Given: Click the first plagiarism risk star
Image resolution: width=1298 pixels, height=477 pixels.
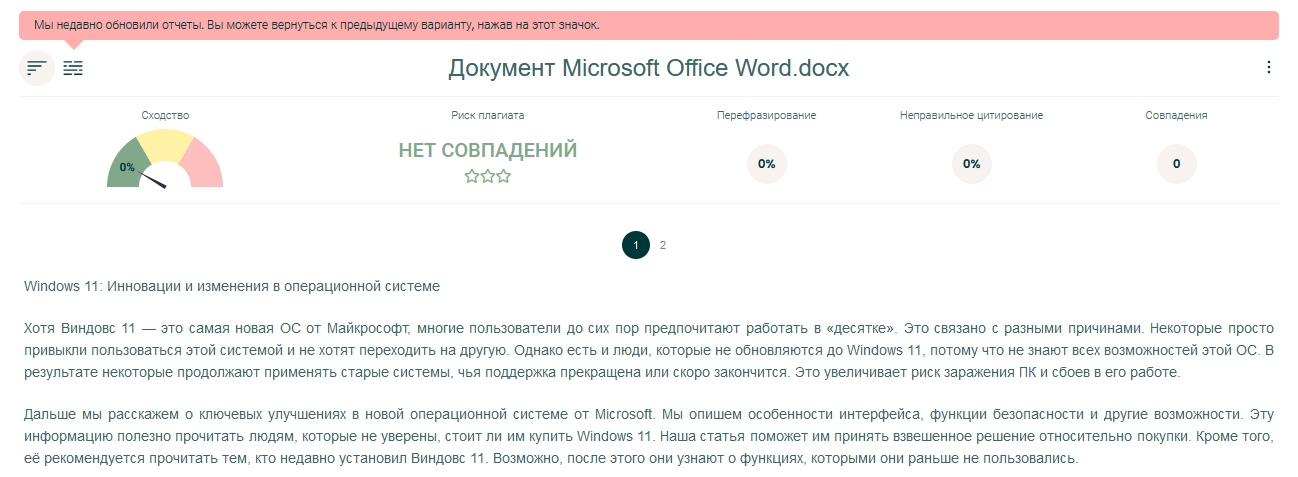Looking at the screenshot, I should tap(471, 176).
